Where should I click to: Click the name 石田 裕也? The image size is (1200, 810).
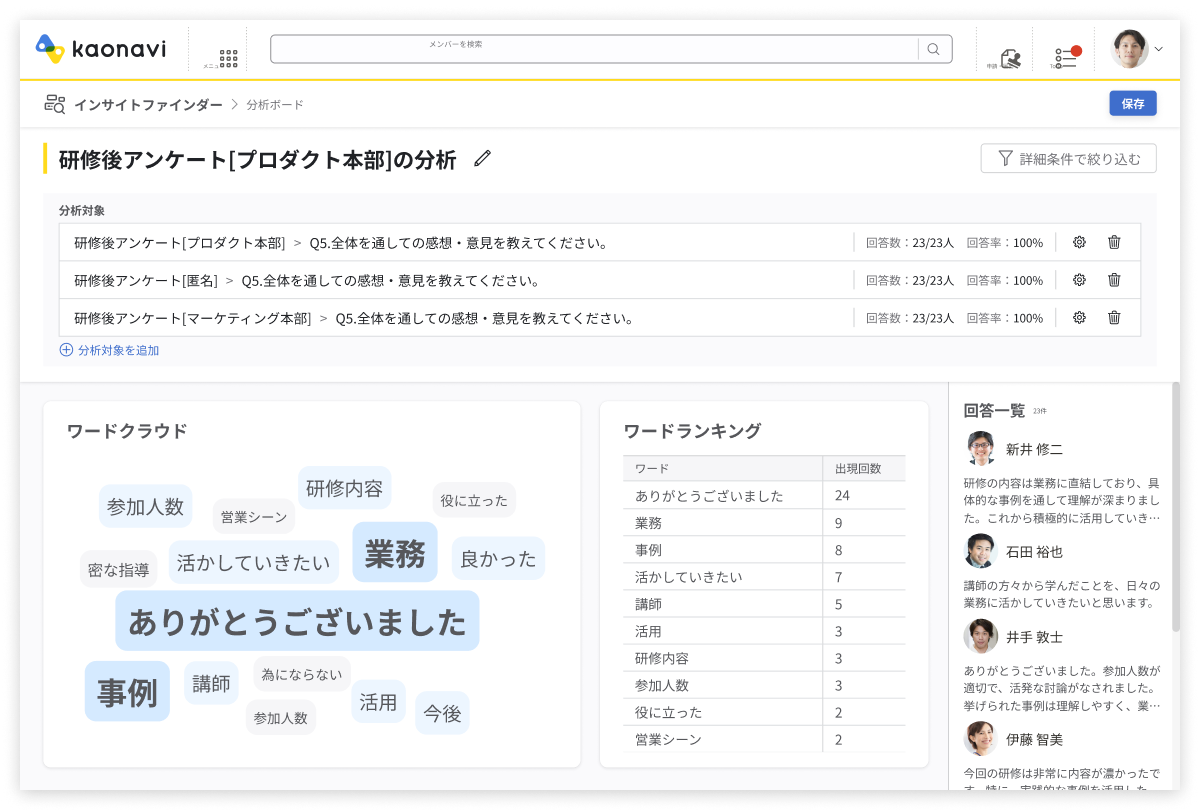point(1034,552)
